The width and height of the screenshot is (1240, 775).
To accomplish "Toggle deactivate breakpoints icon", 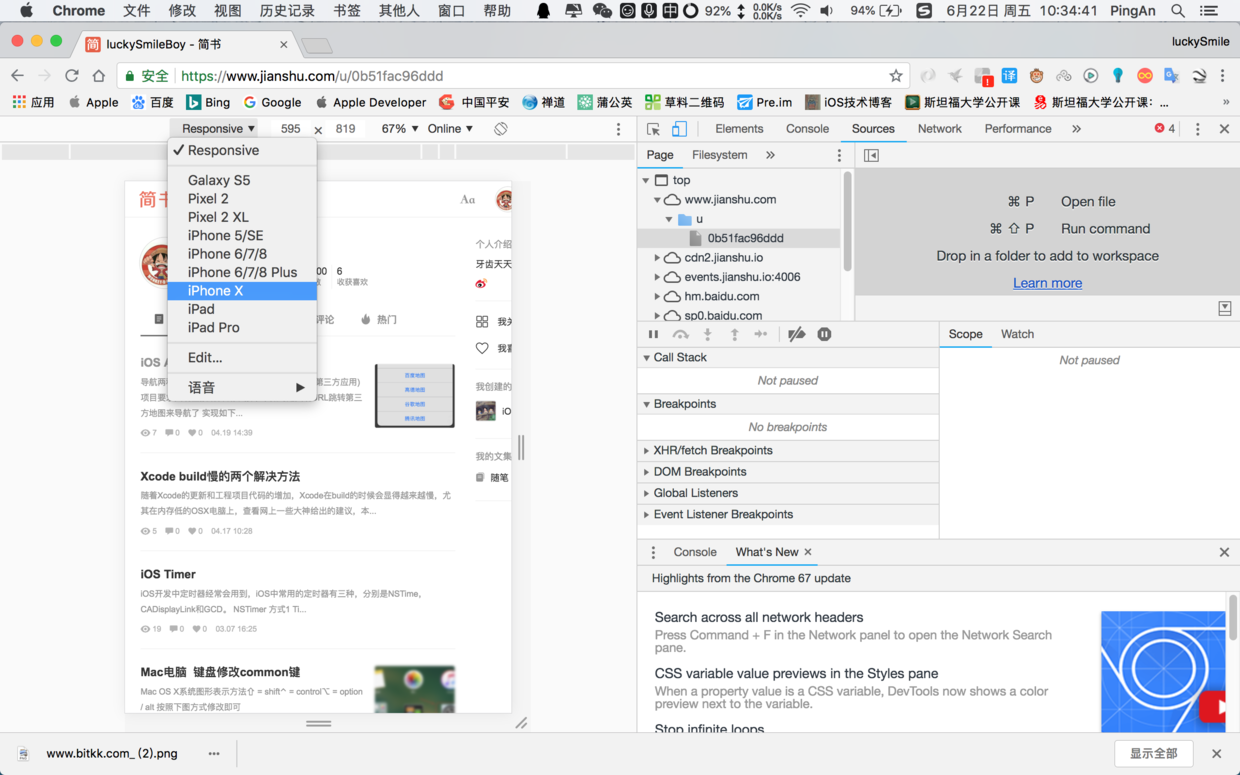I will coord(796,334).
